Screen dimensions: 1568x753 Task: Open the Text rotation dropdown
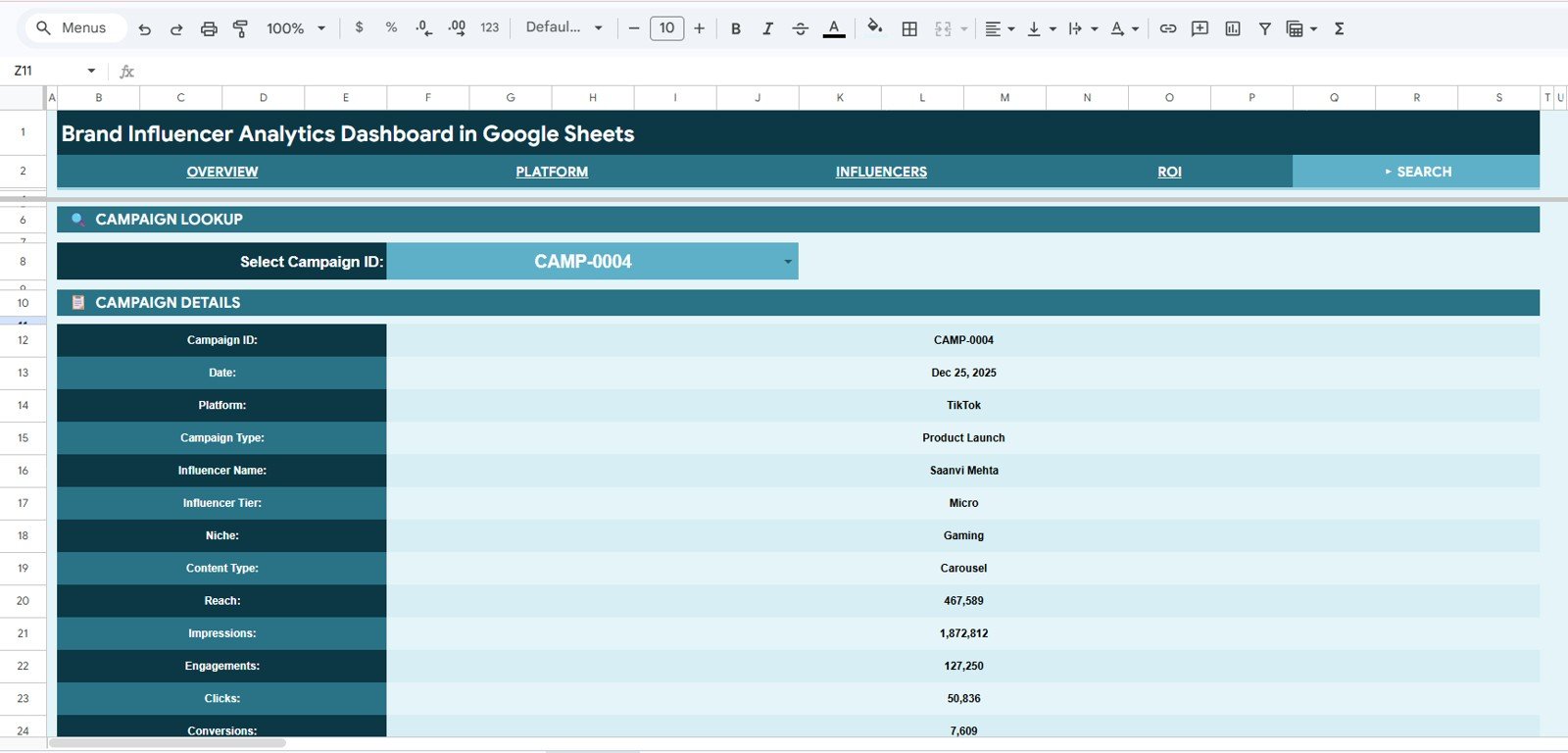pyautogui.click(x=1123, y=29)
